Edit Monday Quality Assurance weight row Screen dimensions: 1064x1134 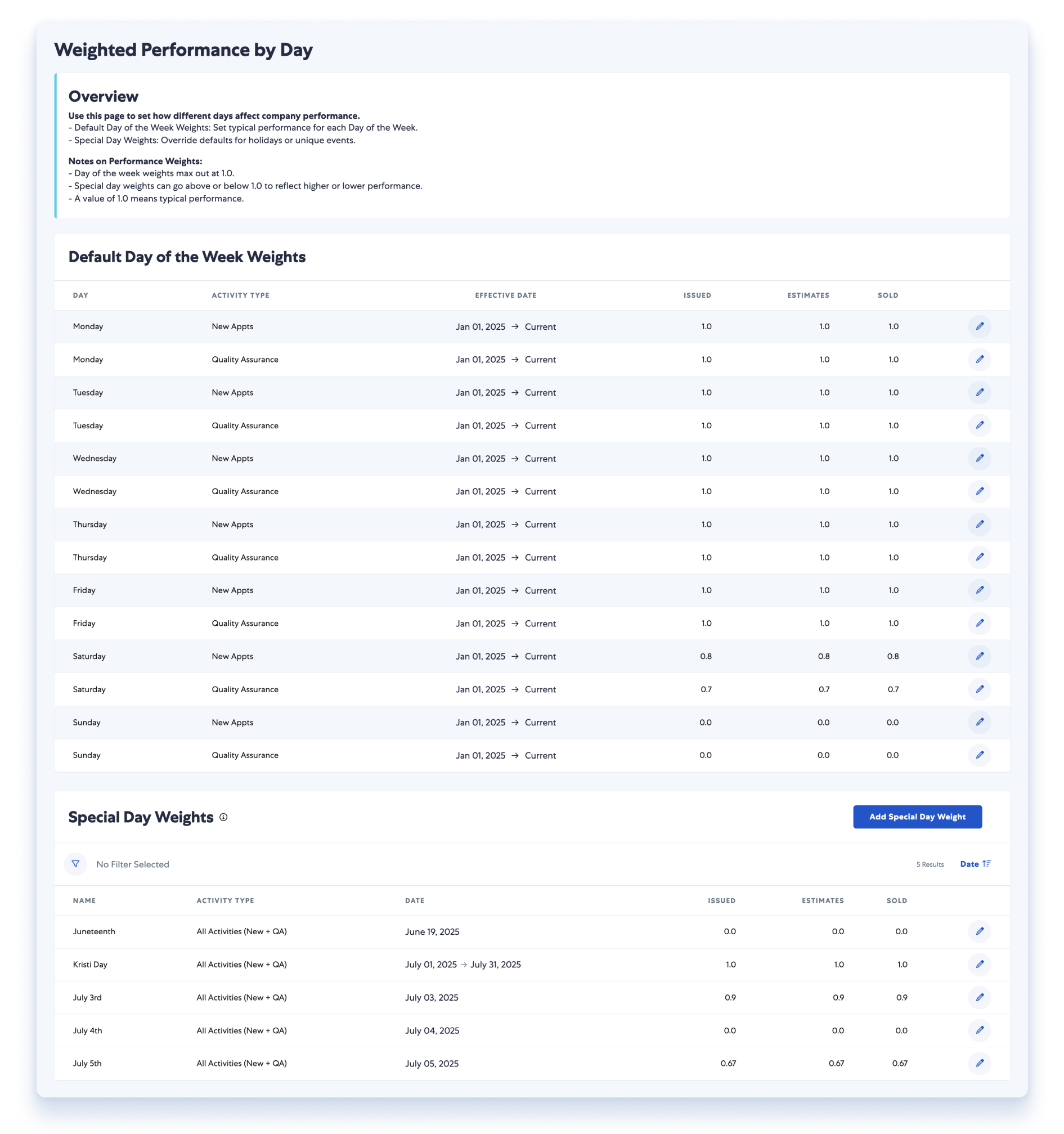(x=979, y=360)
